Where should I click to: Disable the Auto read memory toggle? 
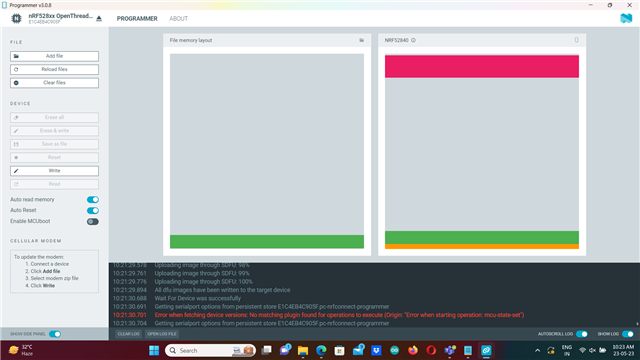click(93, 200)
